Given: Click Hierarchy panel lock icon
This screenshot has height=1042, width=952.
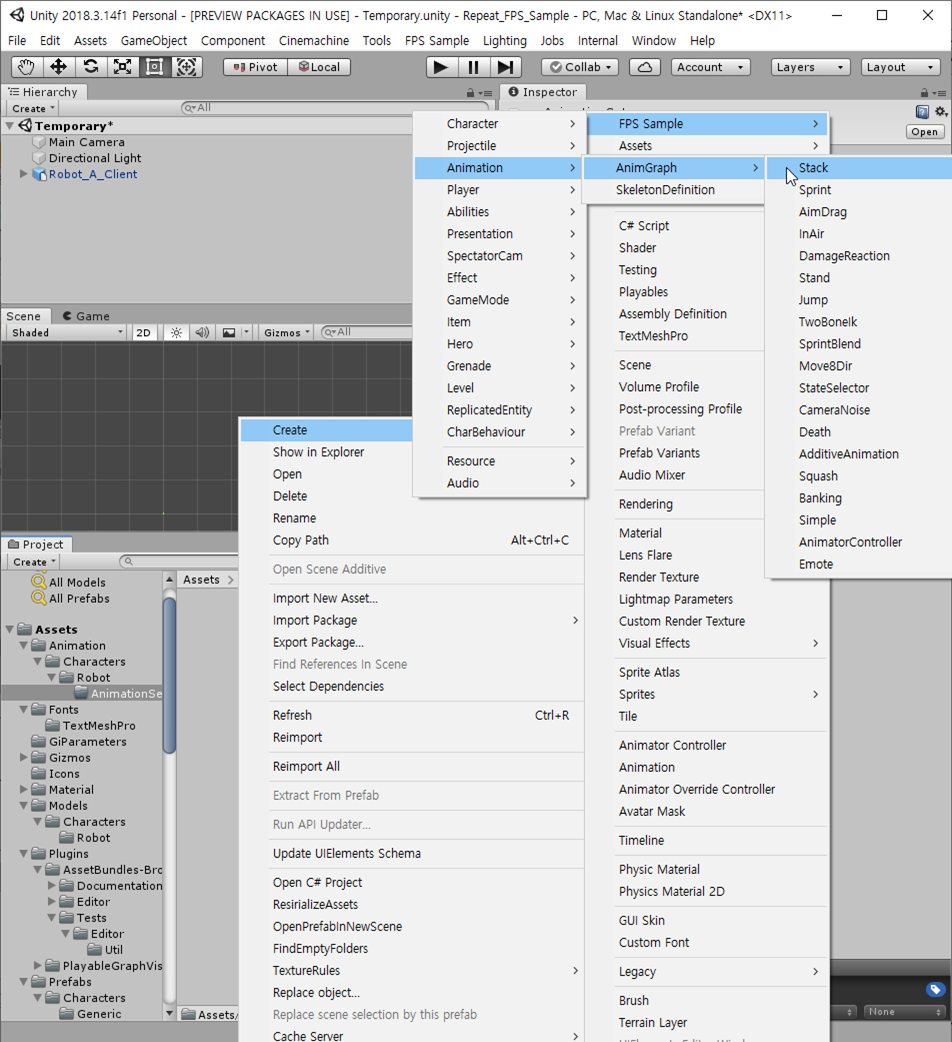Looking at the screenshot, I should (x=470, y=93).
